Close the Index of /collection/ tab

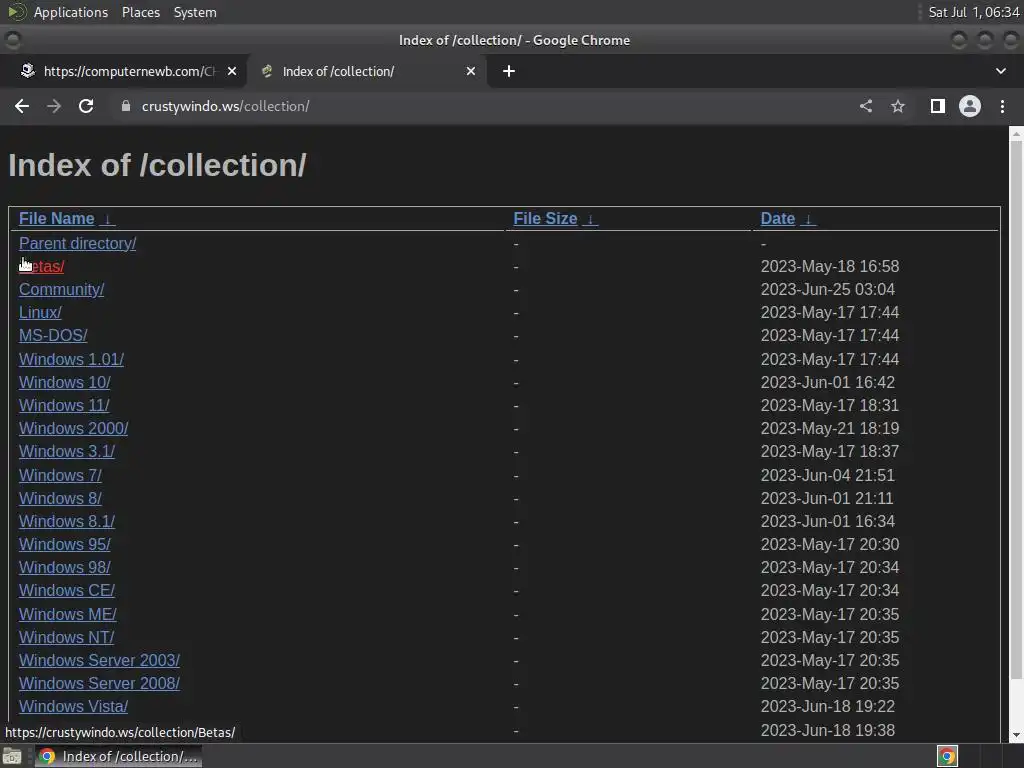471,71
